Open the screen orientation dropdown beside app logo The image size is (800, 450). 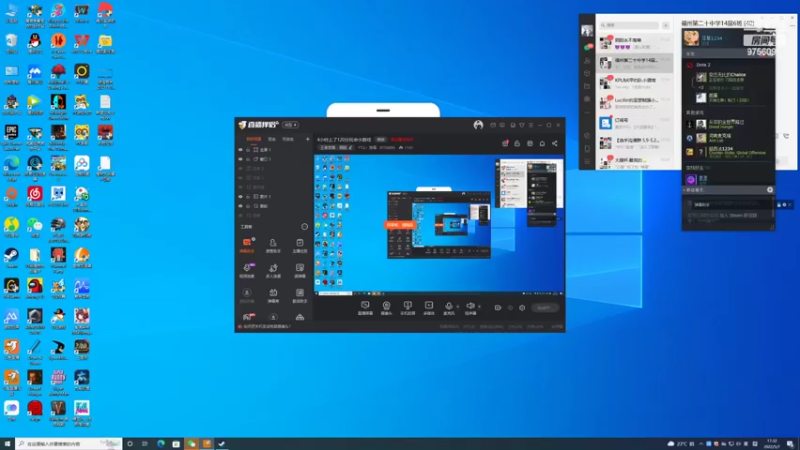click(290, 125)
